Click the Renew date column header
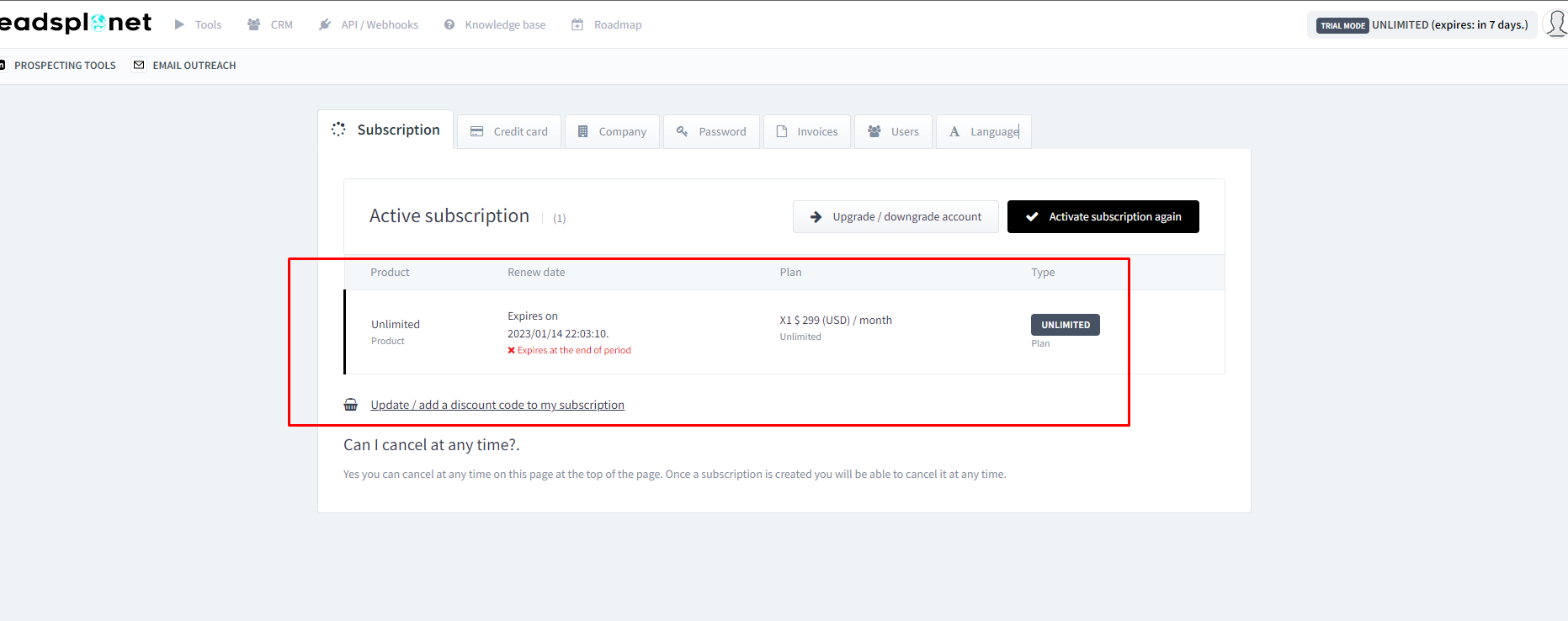This screenshot has height=621, width=1568. pos(536,272)
